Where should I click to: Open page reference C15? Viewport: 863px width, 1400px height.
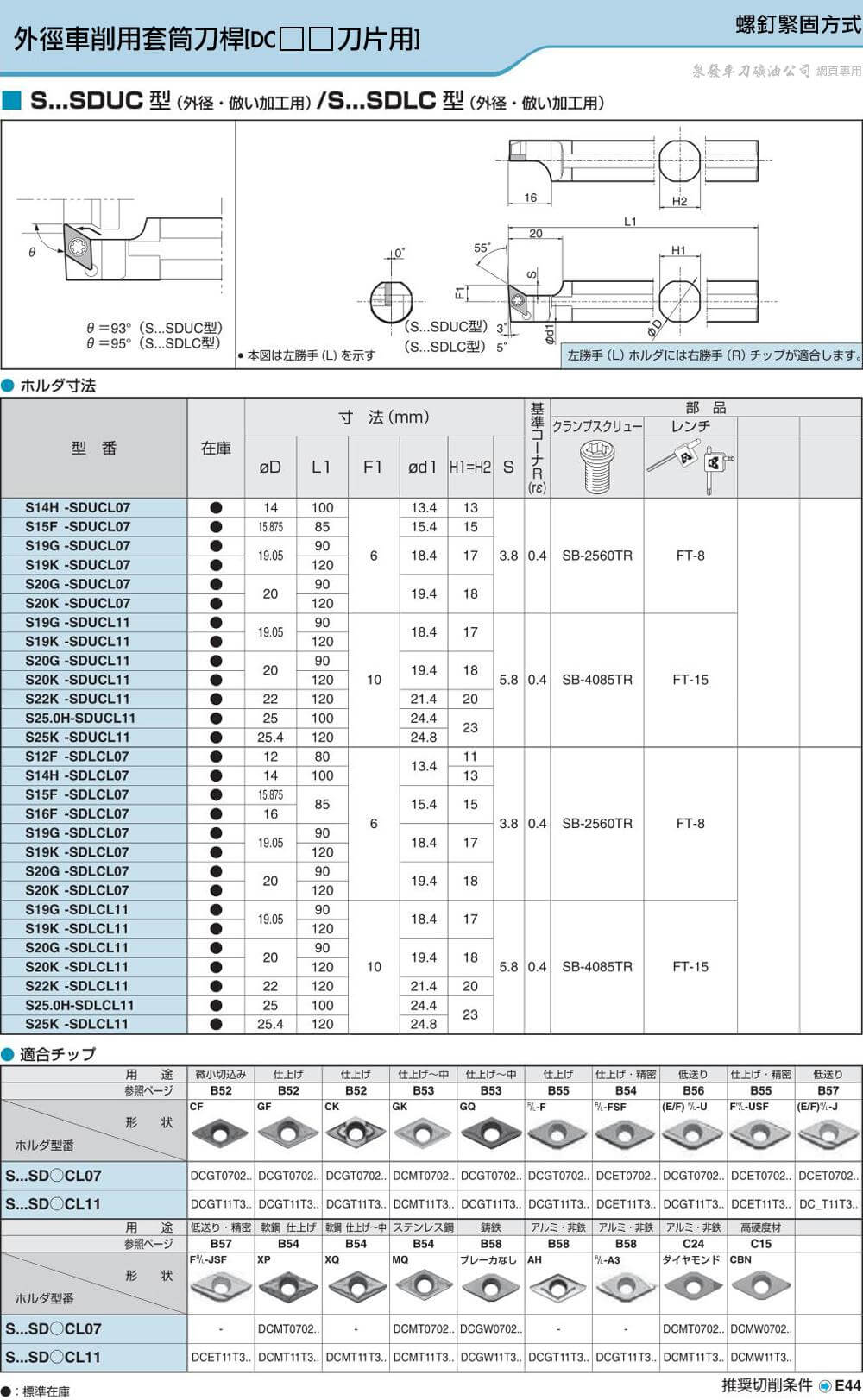click(760, 1243)
